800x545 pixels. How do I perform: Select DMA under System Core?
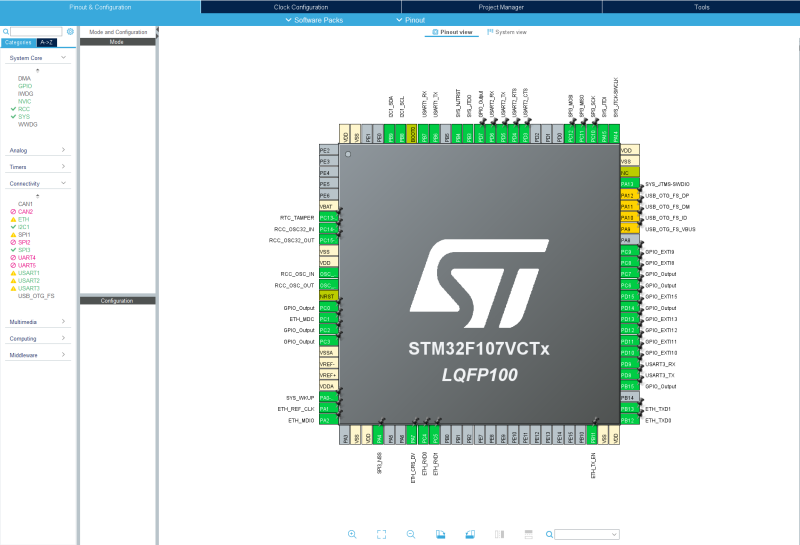pyautogui.click(x=24, y=78)
